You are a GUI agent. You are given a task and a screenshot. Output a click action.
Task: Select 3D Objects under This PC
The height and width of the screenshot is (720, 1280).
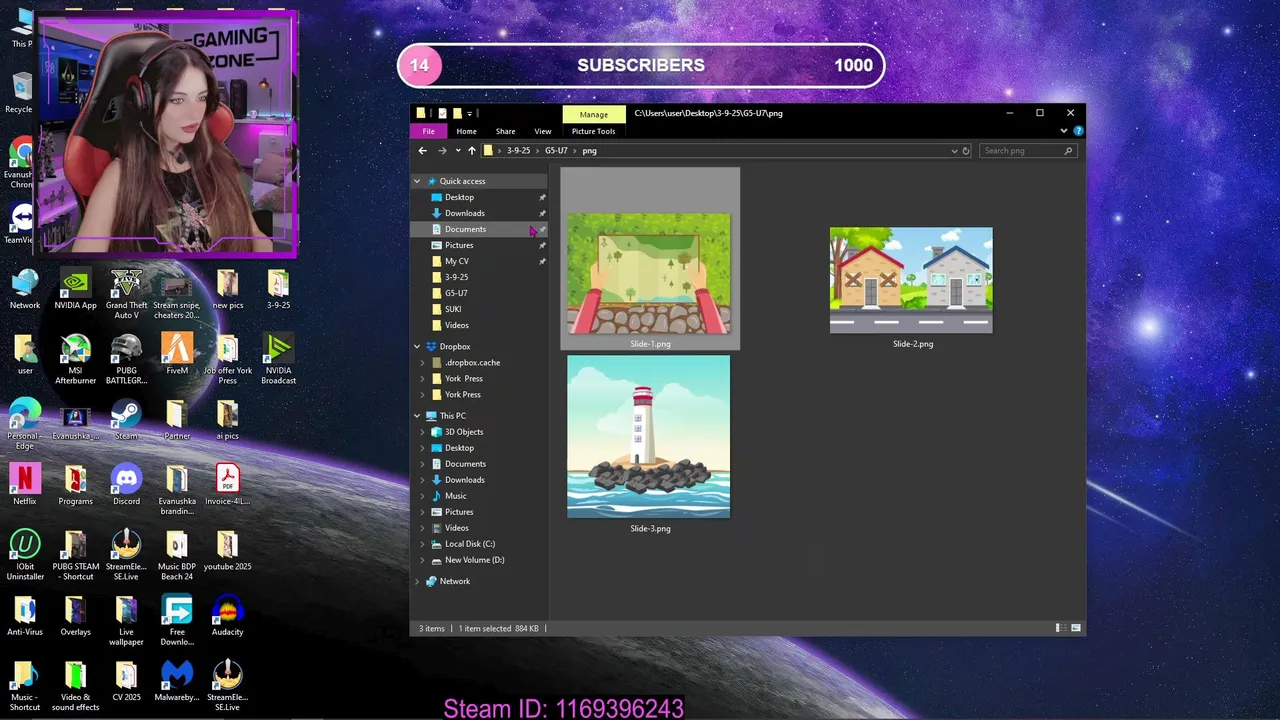pos(479,432)
